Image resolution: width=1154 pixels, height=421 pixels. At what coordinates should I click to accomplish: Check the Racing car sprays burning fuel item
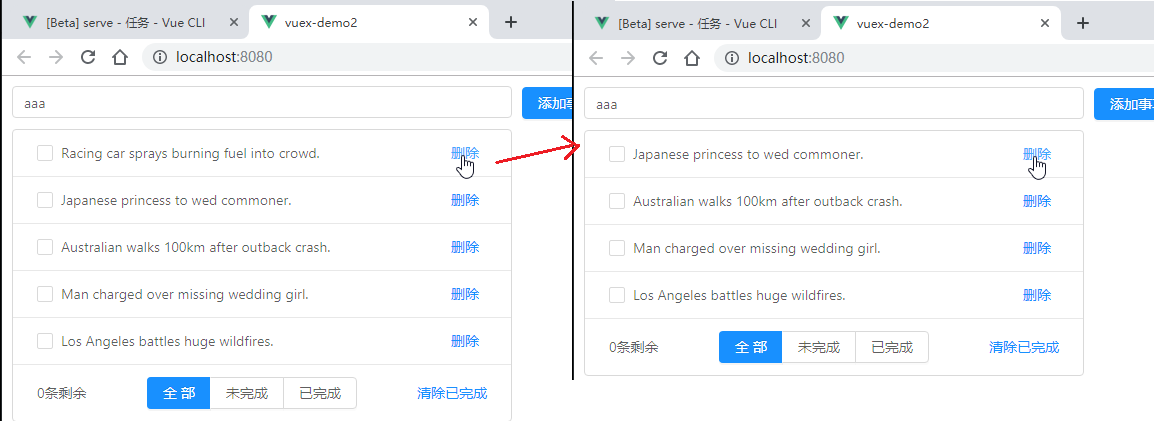45,153
